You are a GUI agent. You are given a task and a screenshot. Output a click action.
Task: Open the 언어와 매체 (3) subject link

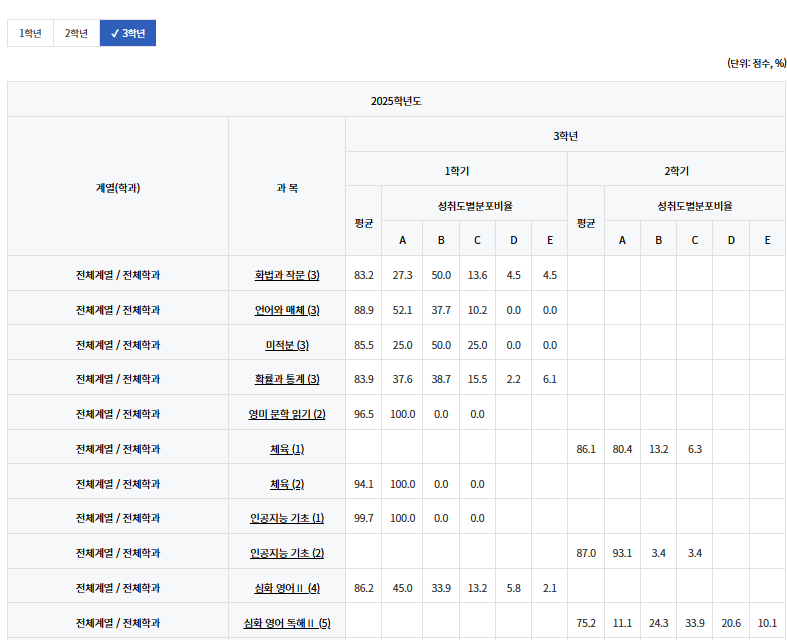pyautogui.click(x=287, y=310)
